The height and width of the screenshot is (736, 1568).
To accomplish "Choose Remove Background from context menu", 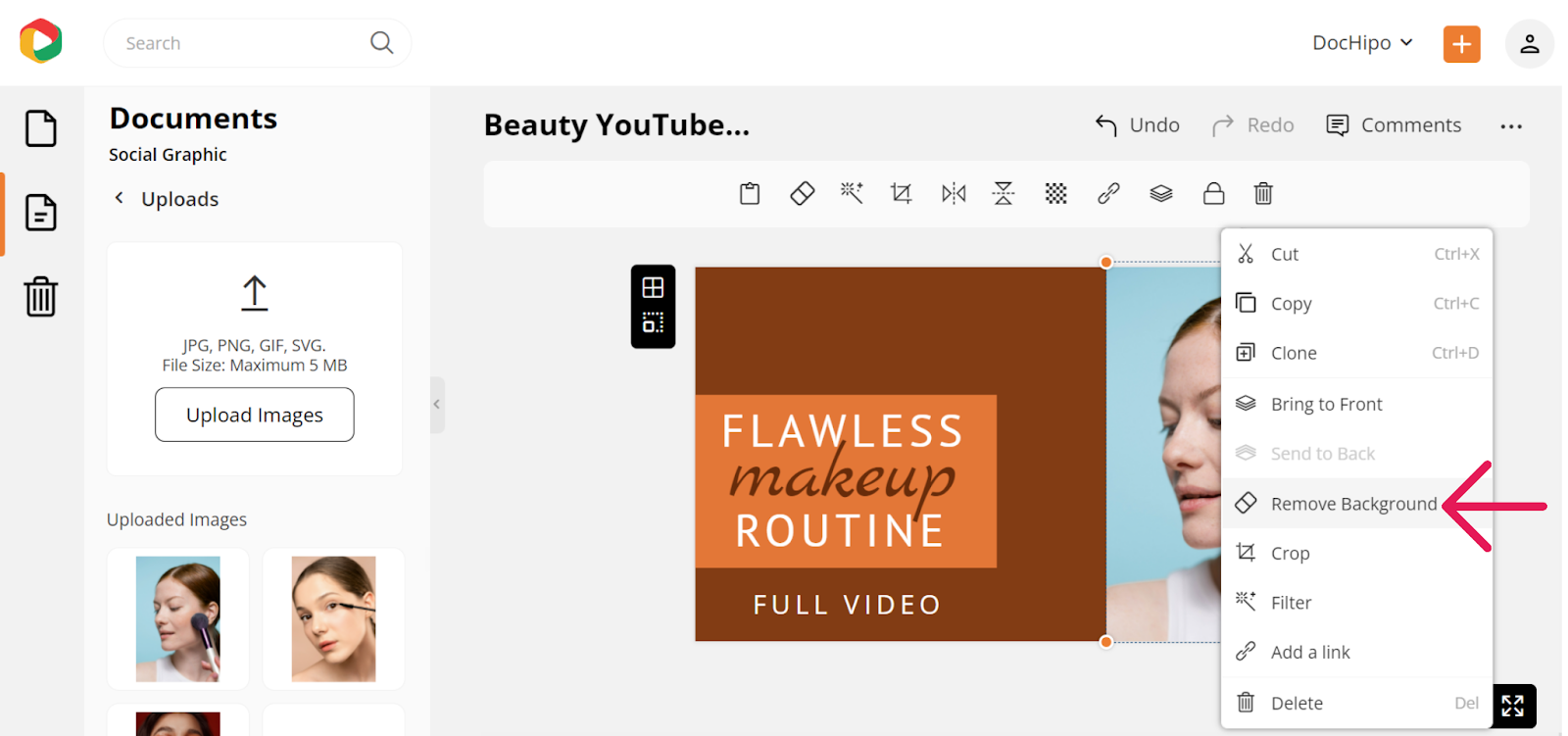I will 1352,504.
